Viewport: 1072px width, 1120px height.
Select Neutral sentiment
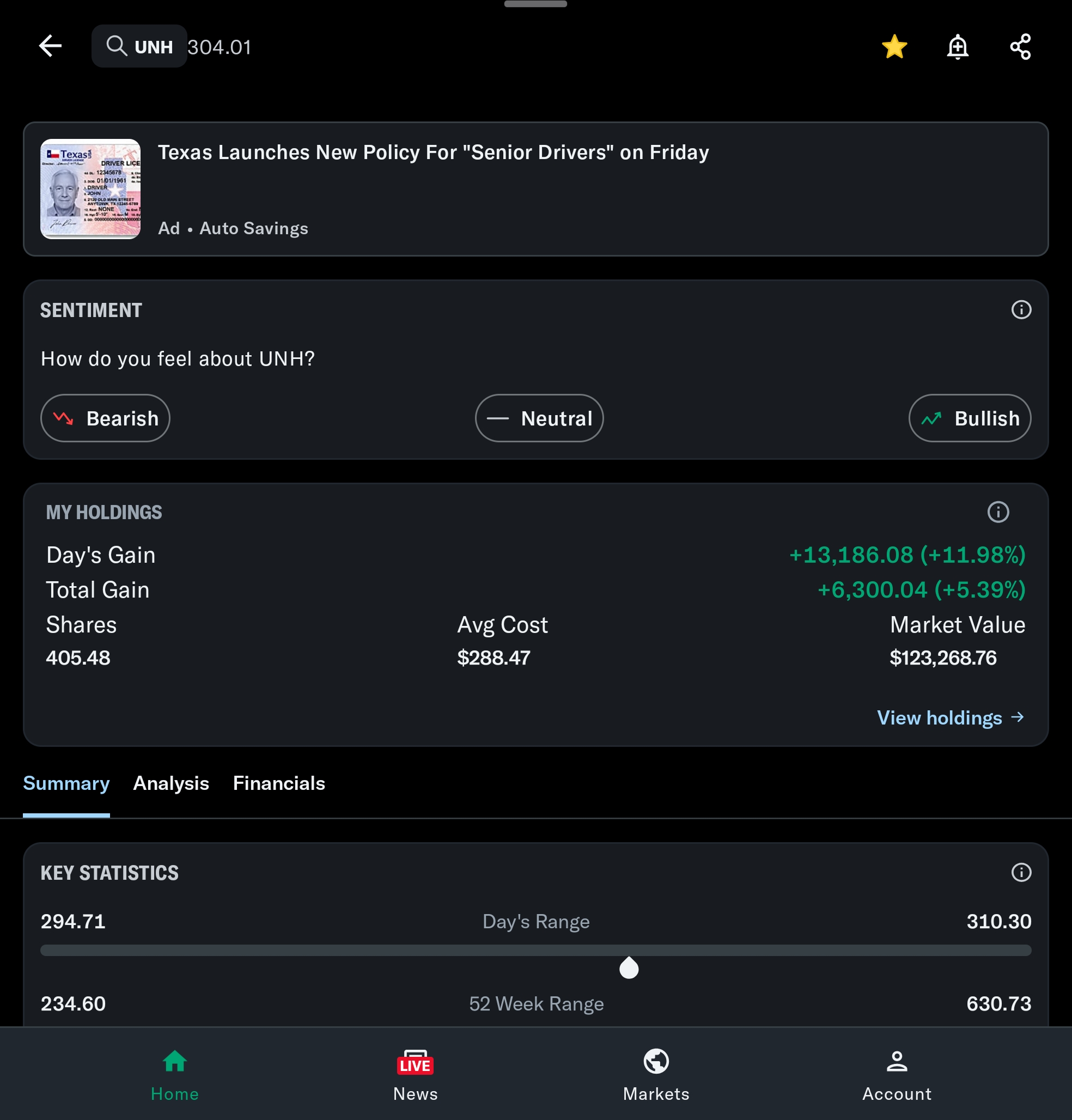coord(539,418)
